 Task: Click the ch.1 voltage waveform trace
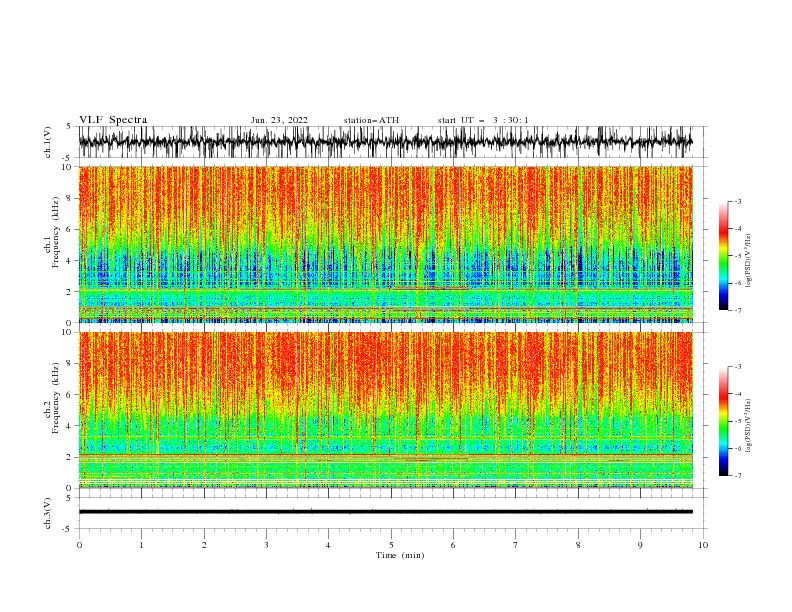point(385,142)
